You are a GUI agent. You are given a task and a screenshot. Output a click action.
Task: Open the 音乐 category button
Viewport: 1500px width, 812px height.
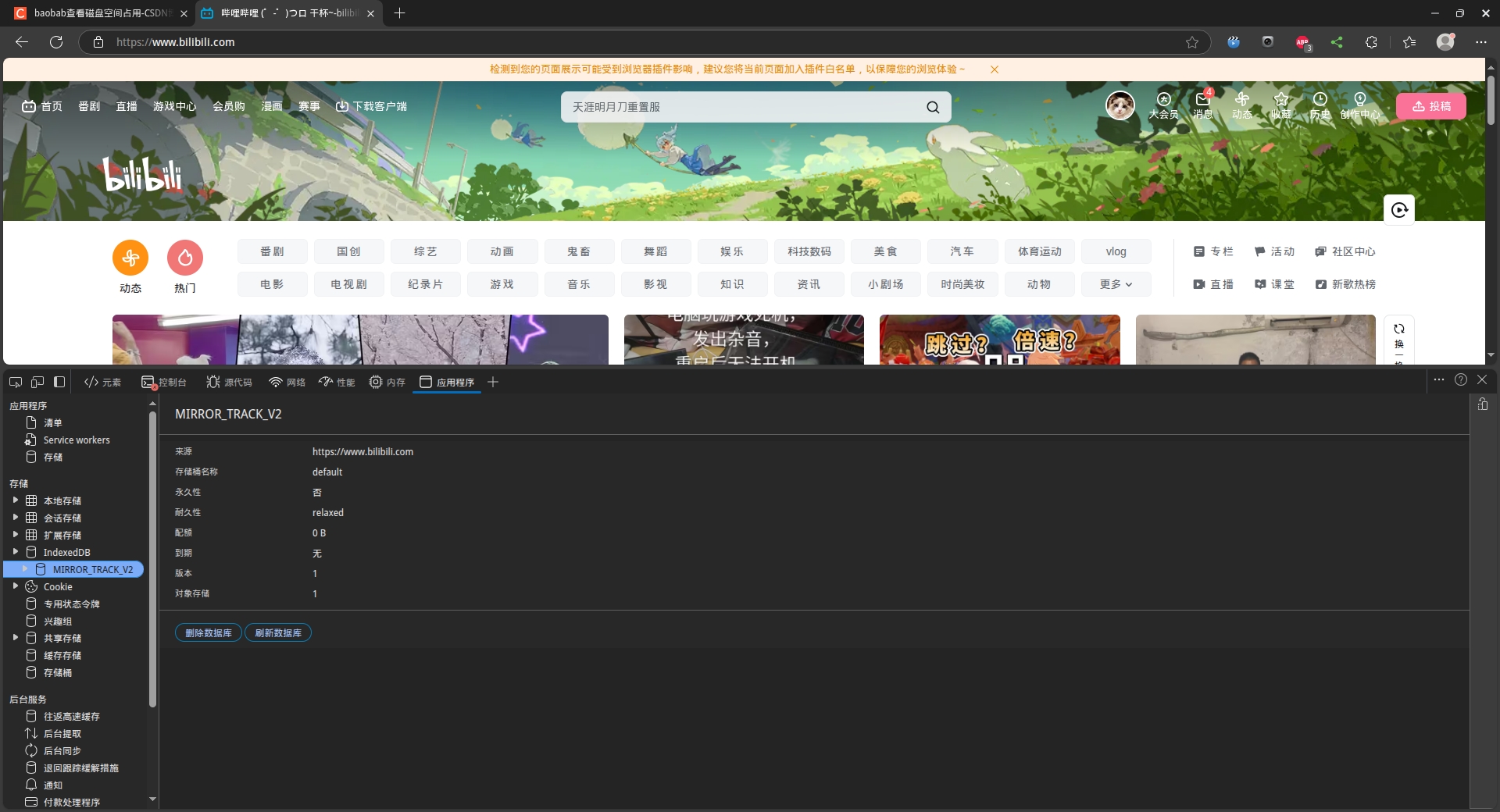tap(579, 284)
